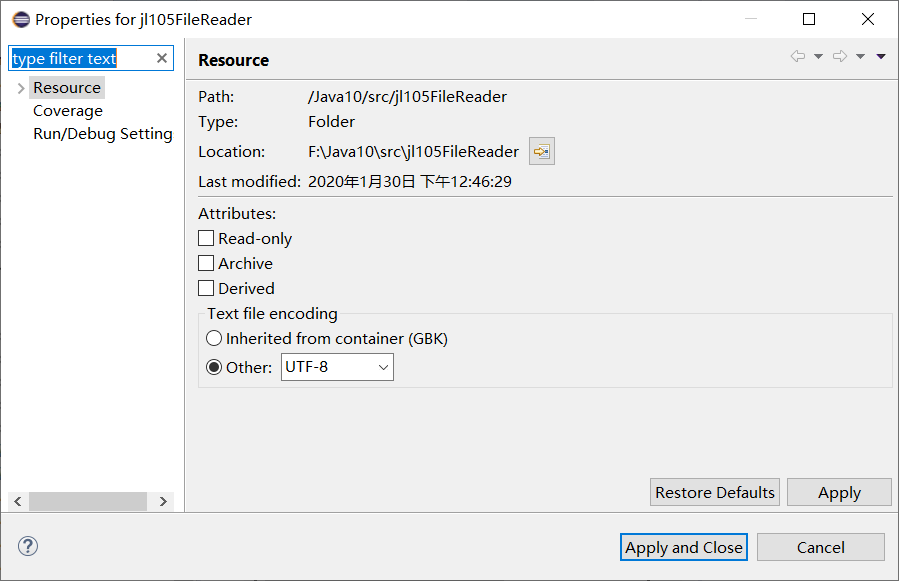Viewport: 899px width, 581px height.
Task: Check the Archive attribute
Action: [206, 263]
